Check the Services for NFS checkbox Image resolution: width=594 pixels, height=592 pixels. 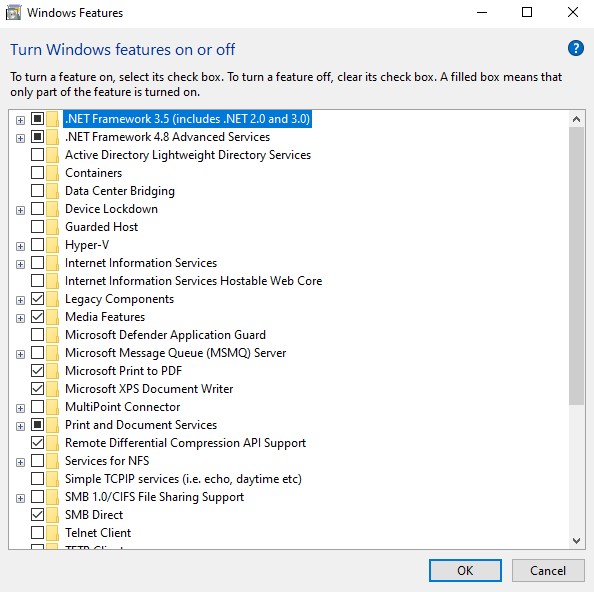tap(38, 460)
